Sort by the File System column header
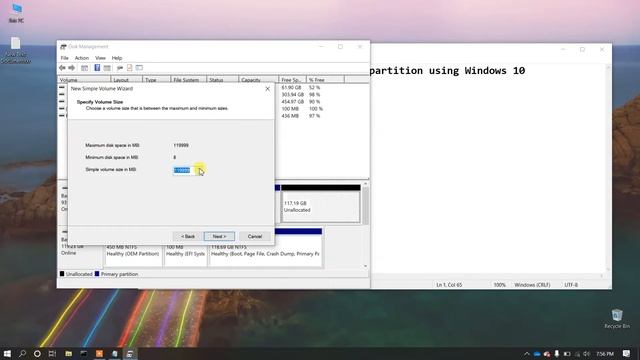Viewport: 640px width, 360px height. point(189,80)
